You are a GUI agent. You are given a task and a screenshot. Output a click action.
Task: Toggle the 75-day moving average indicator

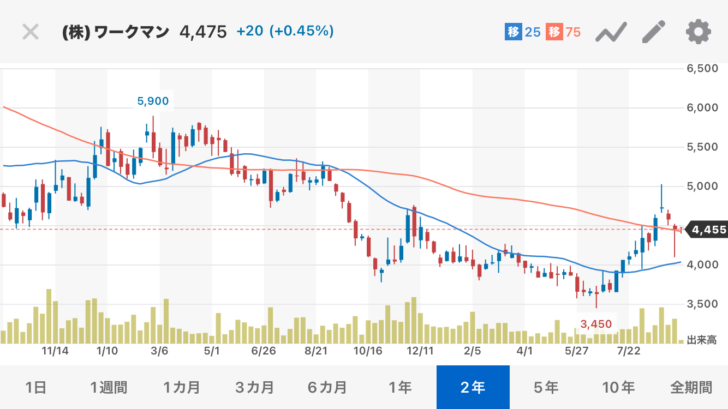(x=564, y=32)
